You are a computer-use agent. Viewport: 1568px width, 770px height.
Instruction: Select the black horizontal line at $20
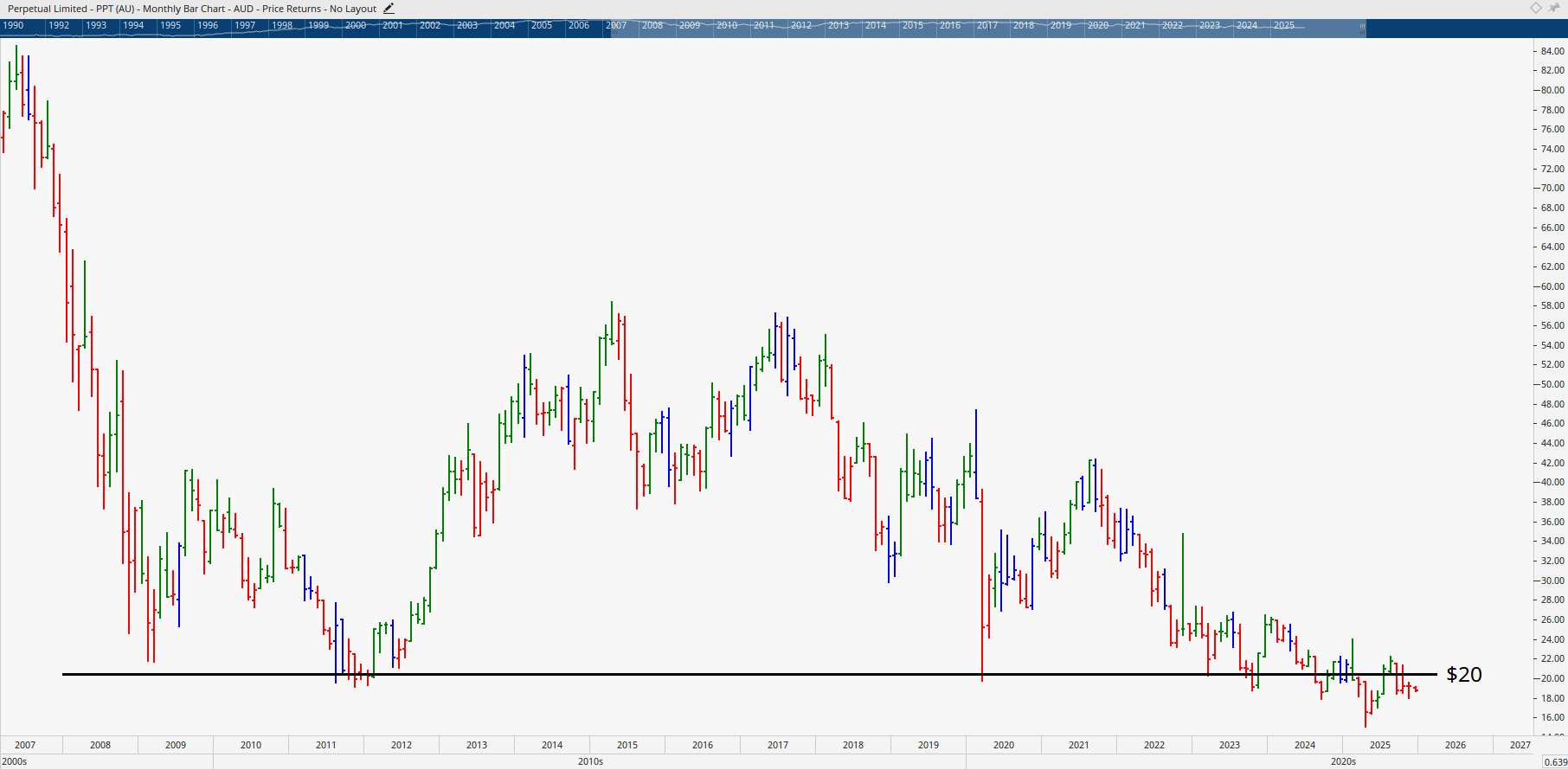click(749, 674)
